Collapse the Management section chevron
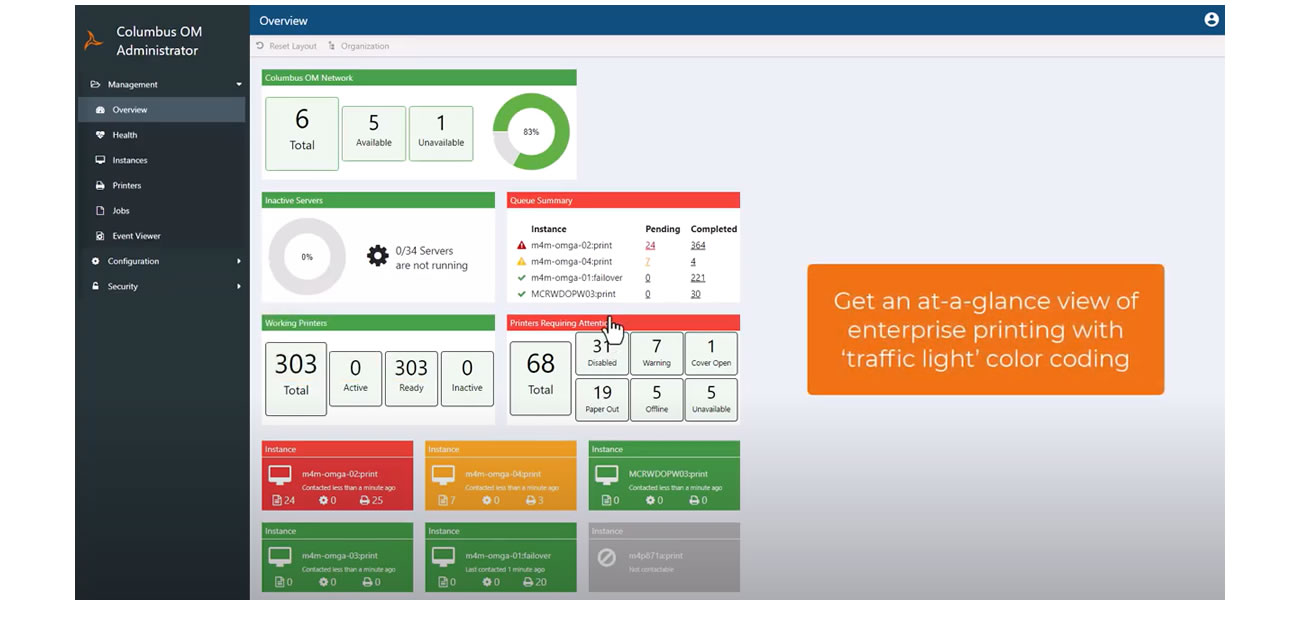 coord(236,85)
